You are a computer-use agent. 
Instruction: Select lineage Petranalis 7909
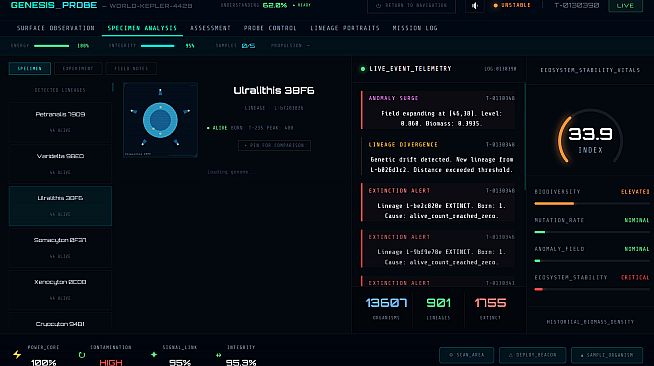pos(60,122)
